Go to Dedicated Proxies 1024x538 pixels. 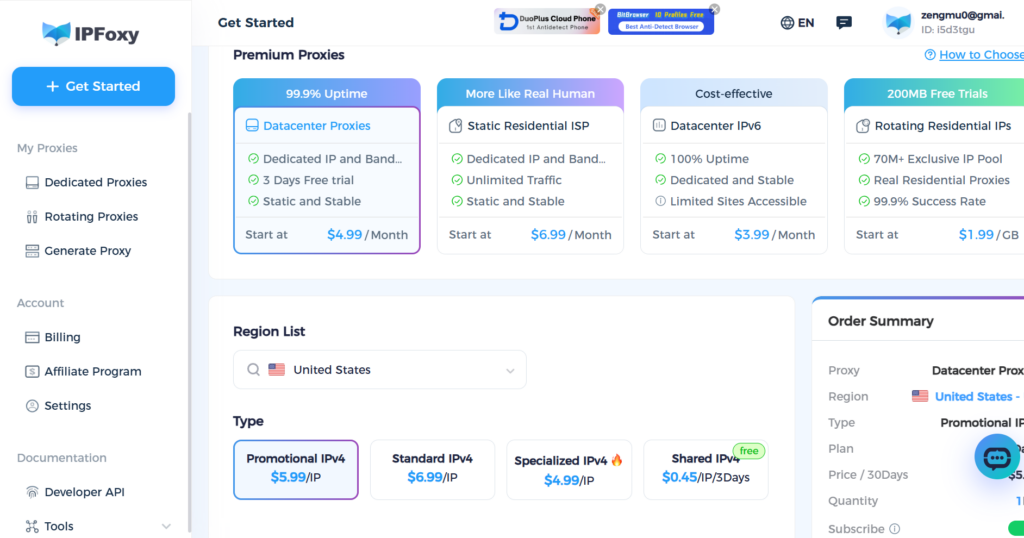(95, 182)
